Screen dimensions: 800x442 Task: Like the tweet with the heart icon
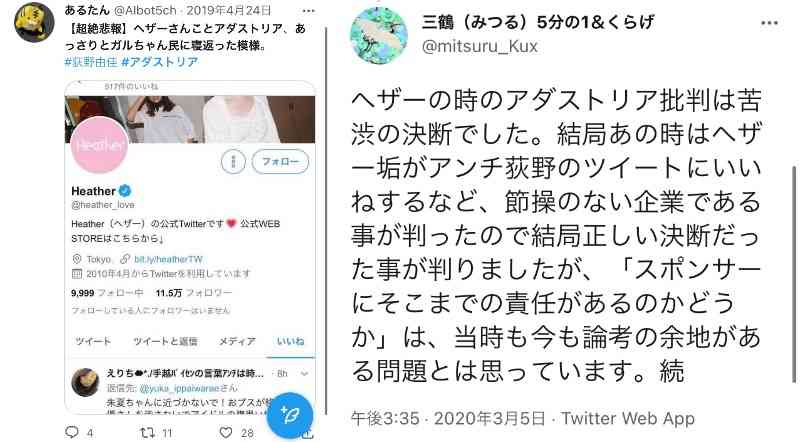coord(226,433)
